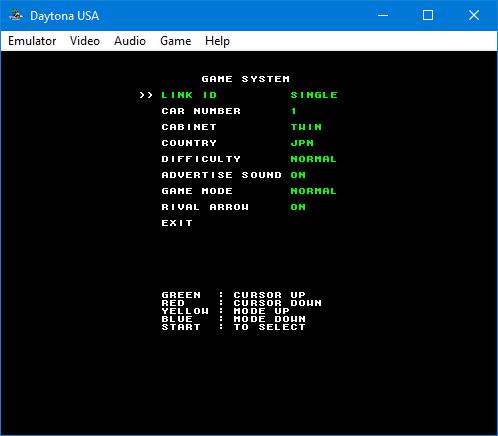Screen dimensions: 498x436
Task: Click the JPN country value
Action: (302, 143)
